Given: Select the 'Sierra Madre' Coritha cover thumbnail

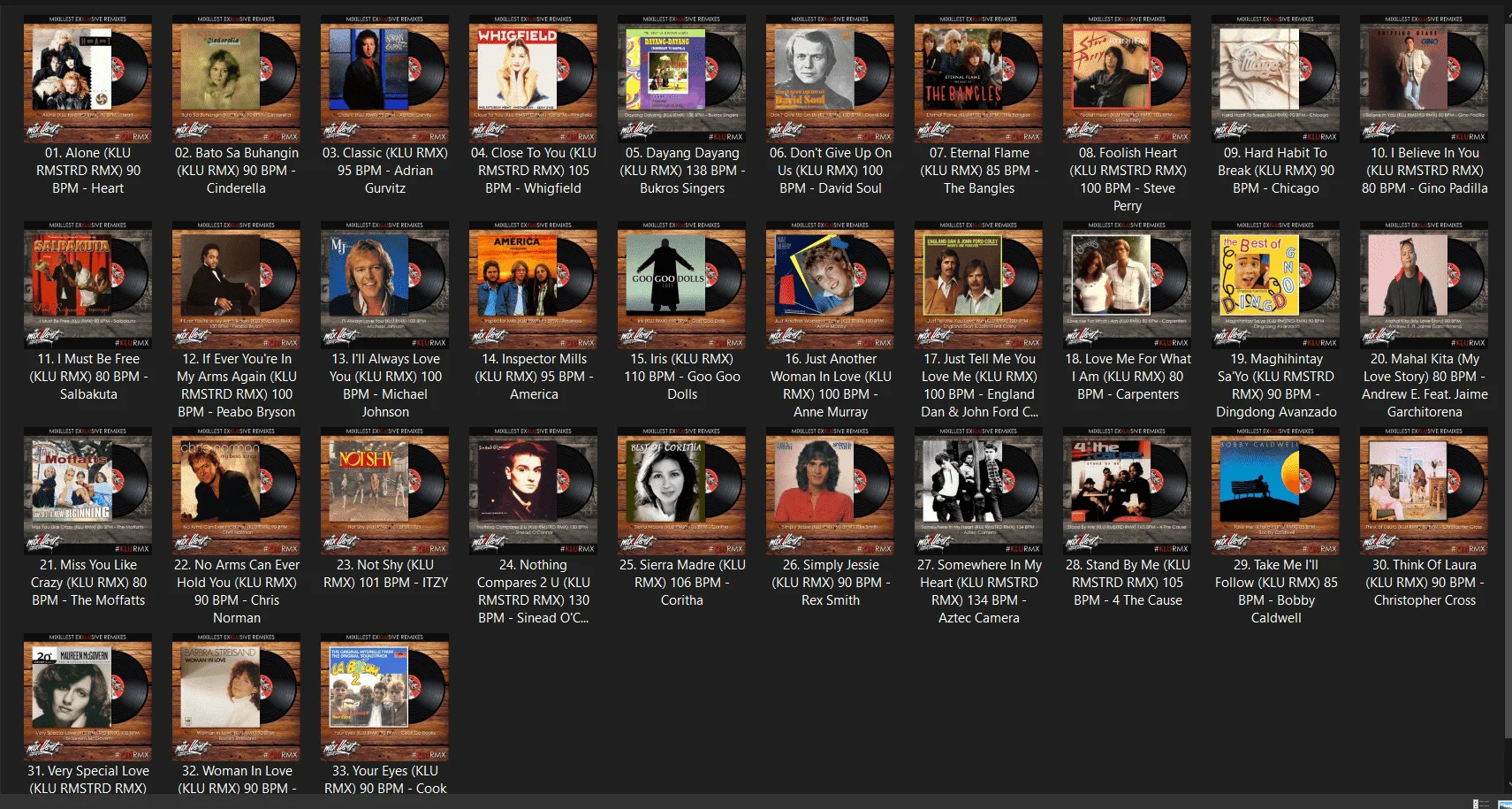Looking at the screenshot, I should click(682, 491).
